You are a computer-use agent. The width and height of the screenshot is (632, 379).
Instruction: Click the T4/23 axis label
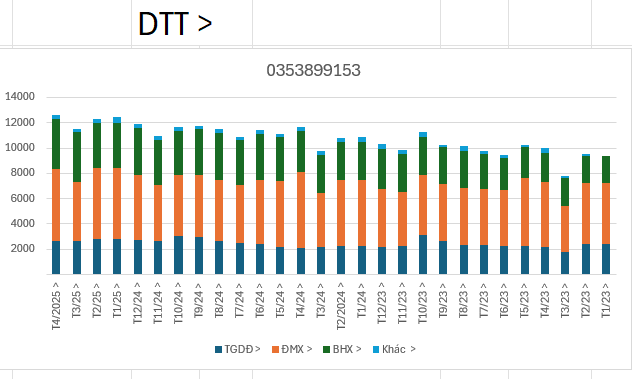tap(545, 300)
